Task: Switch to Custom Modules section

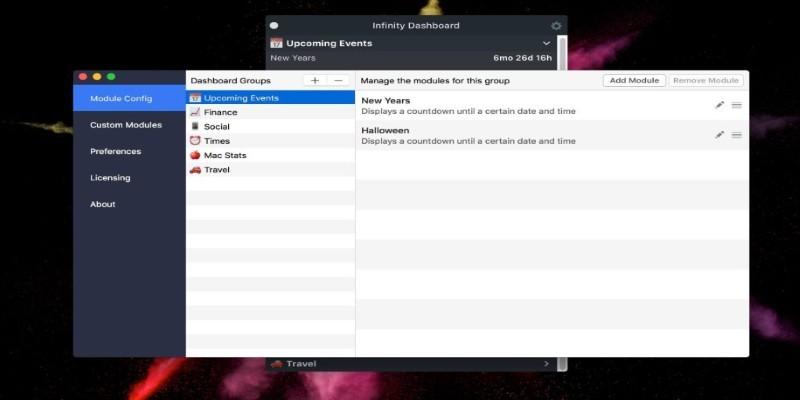Action: pos(125,125)
